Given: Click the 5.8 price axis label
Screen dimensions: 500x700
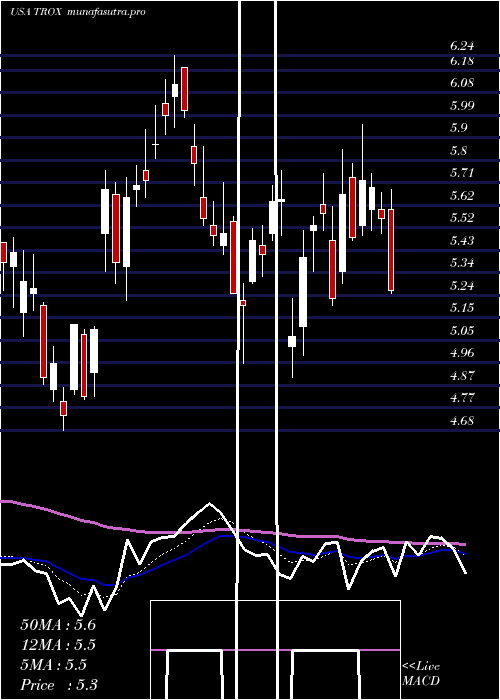Looking at the screenshot, I should point(459,150).
